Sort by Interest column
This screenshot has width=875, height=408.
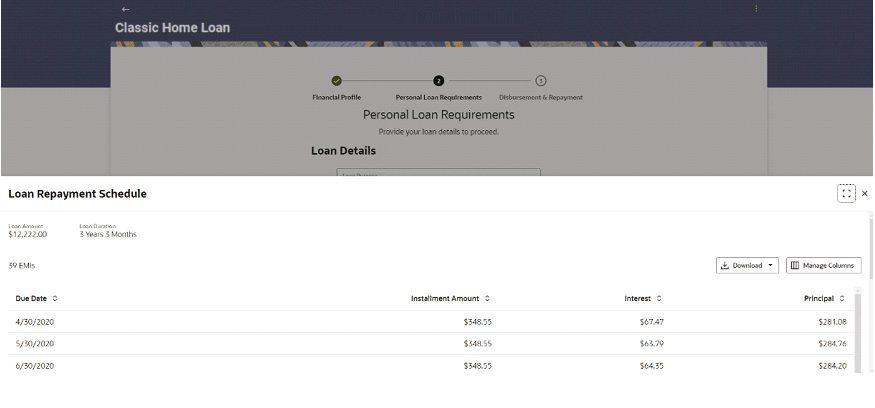coord(658,299)
